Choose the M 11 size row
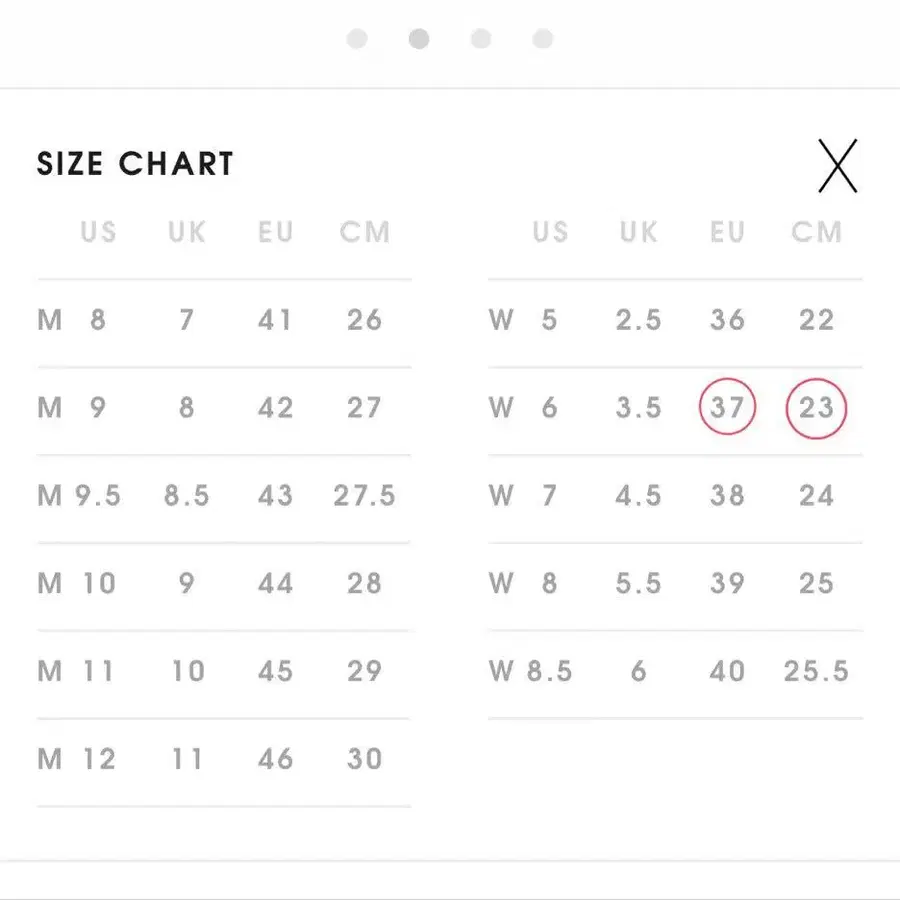 (223, 672)
